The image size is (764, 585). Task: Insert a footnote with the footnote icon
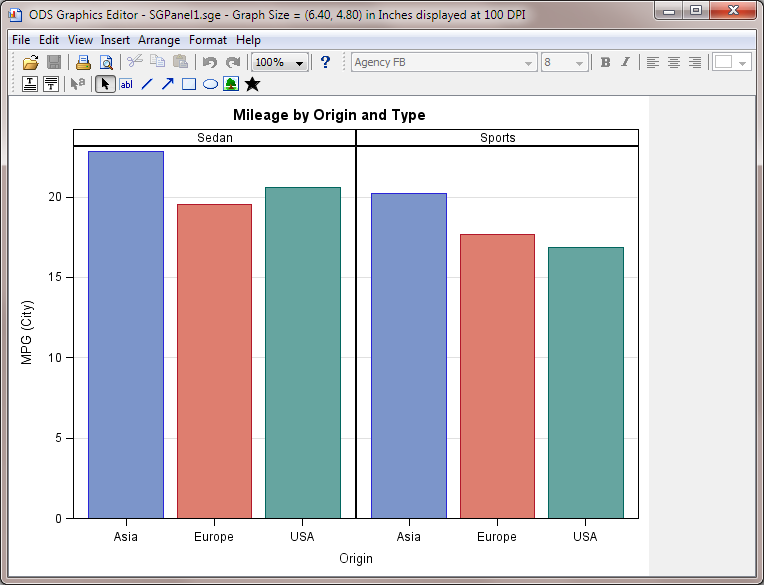(51, 84)
